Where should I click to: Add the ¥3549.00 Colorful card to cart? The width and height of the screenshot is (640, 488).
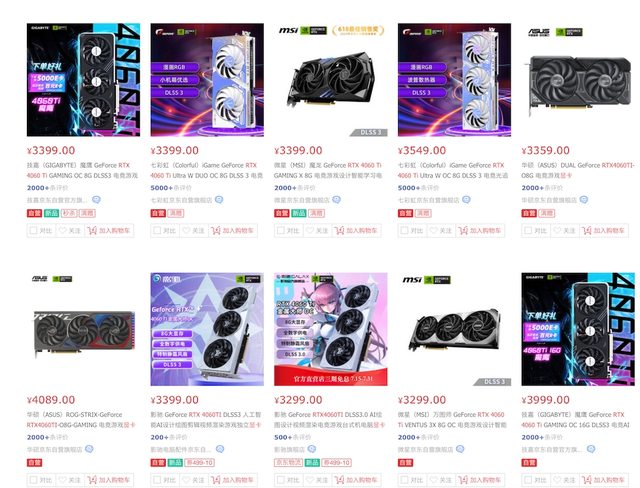pyautogui.click(x=480, y=231)
